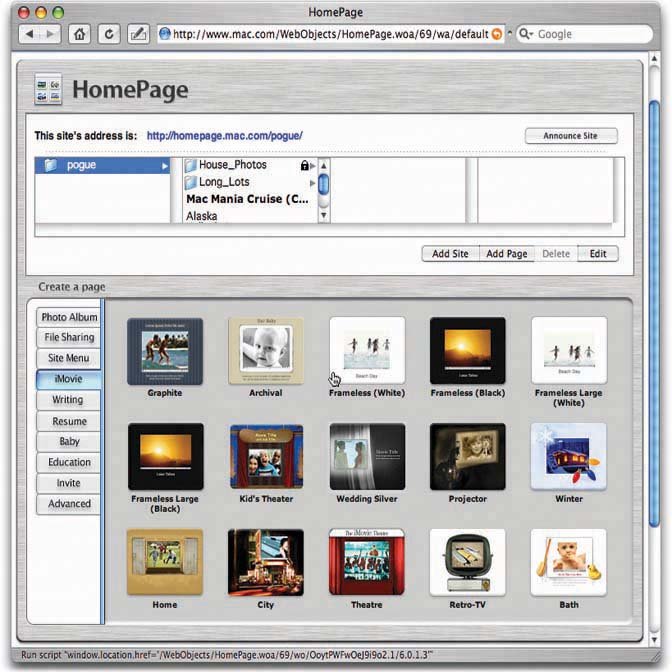Click the Add Site button
Screen dimensions: 672x672
coord(450,254)
